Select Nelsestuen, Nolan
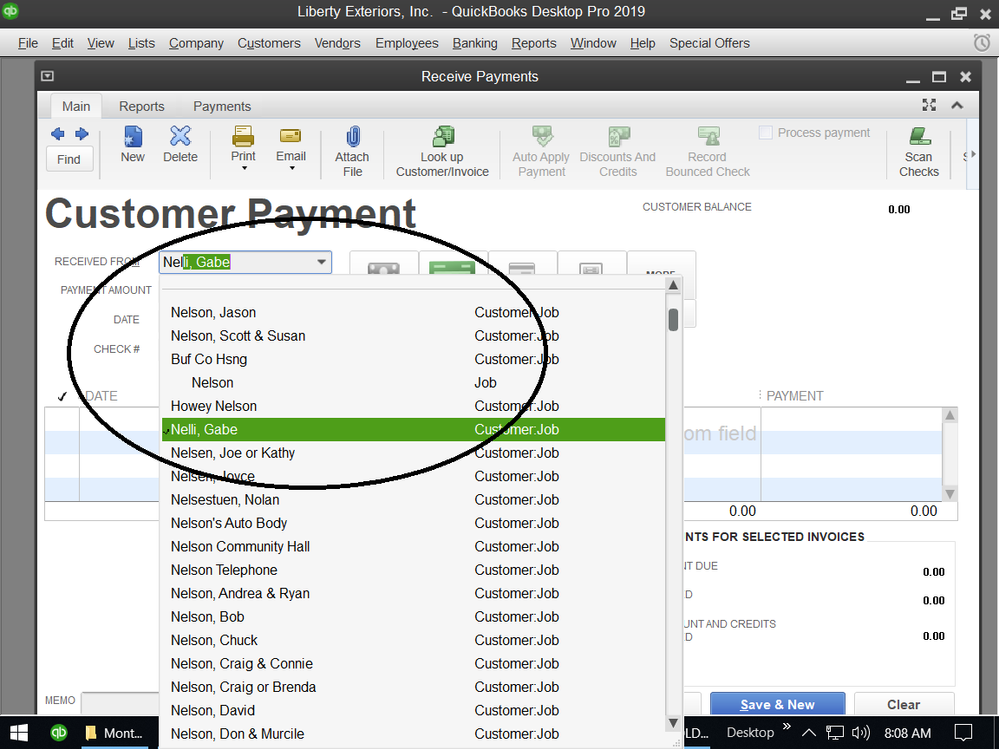The width and height of the screenshot is (999, 749). (413, 500)
